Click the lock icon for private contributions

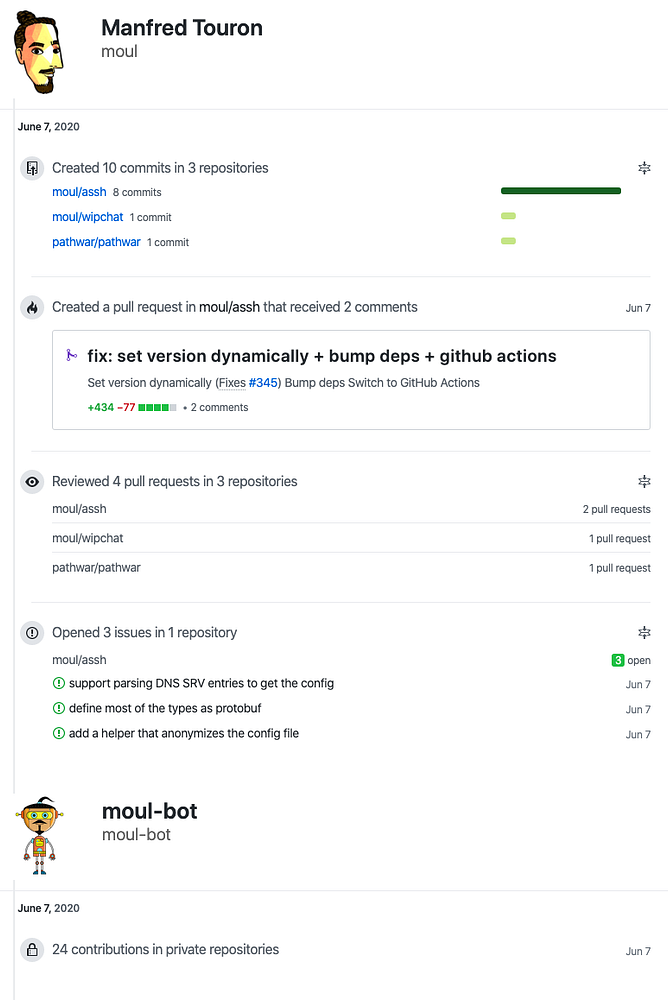(32, 950)
